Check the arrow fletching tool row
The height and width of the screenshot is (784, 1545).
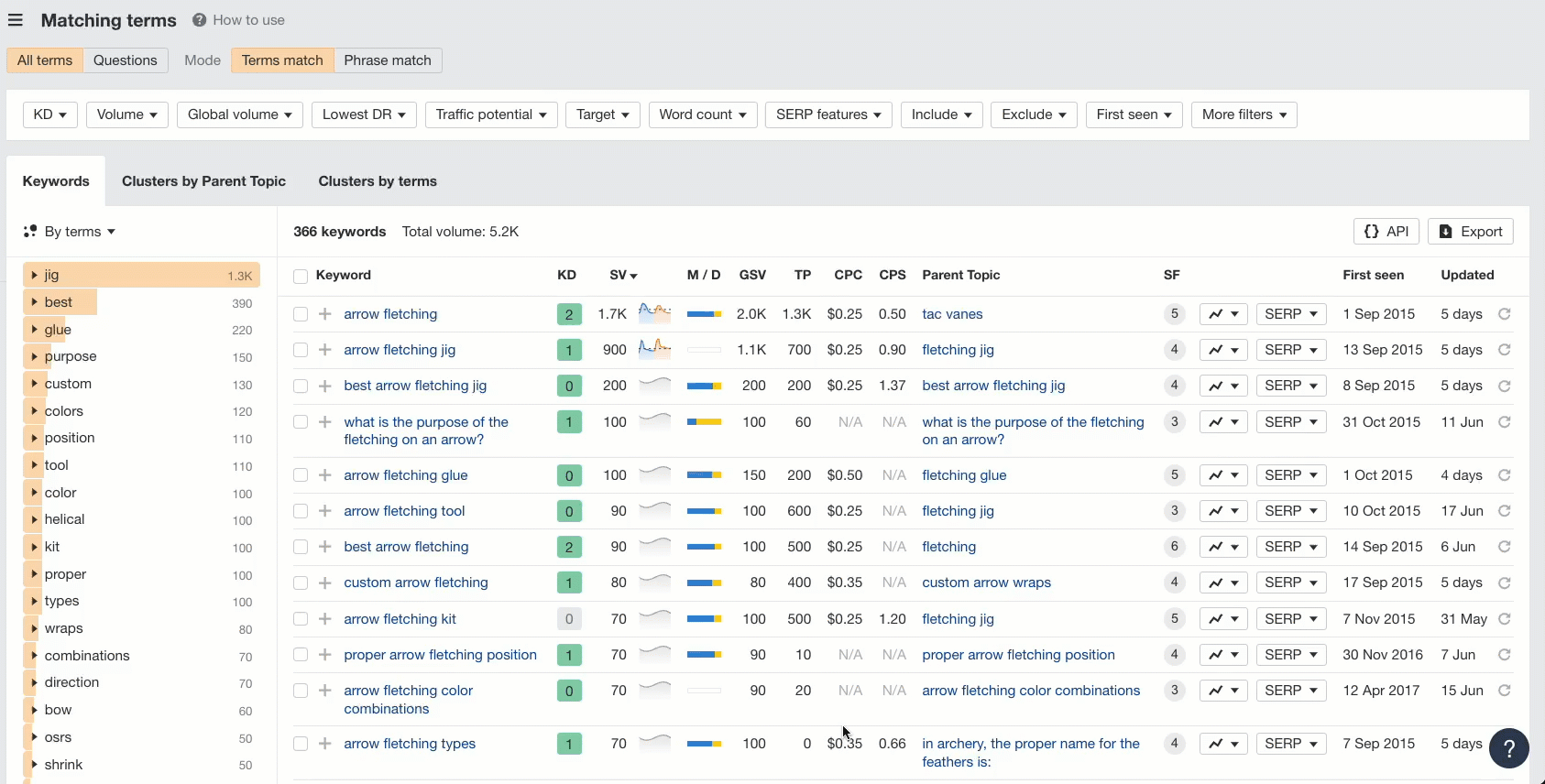click(x=301, y=511)
